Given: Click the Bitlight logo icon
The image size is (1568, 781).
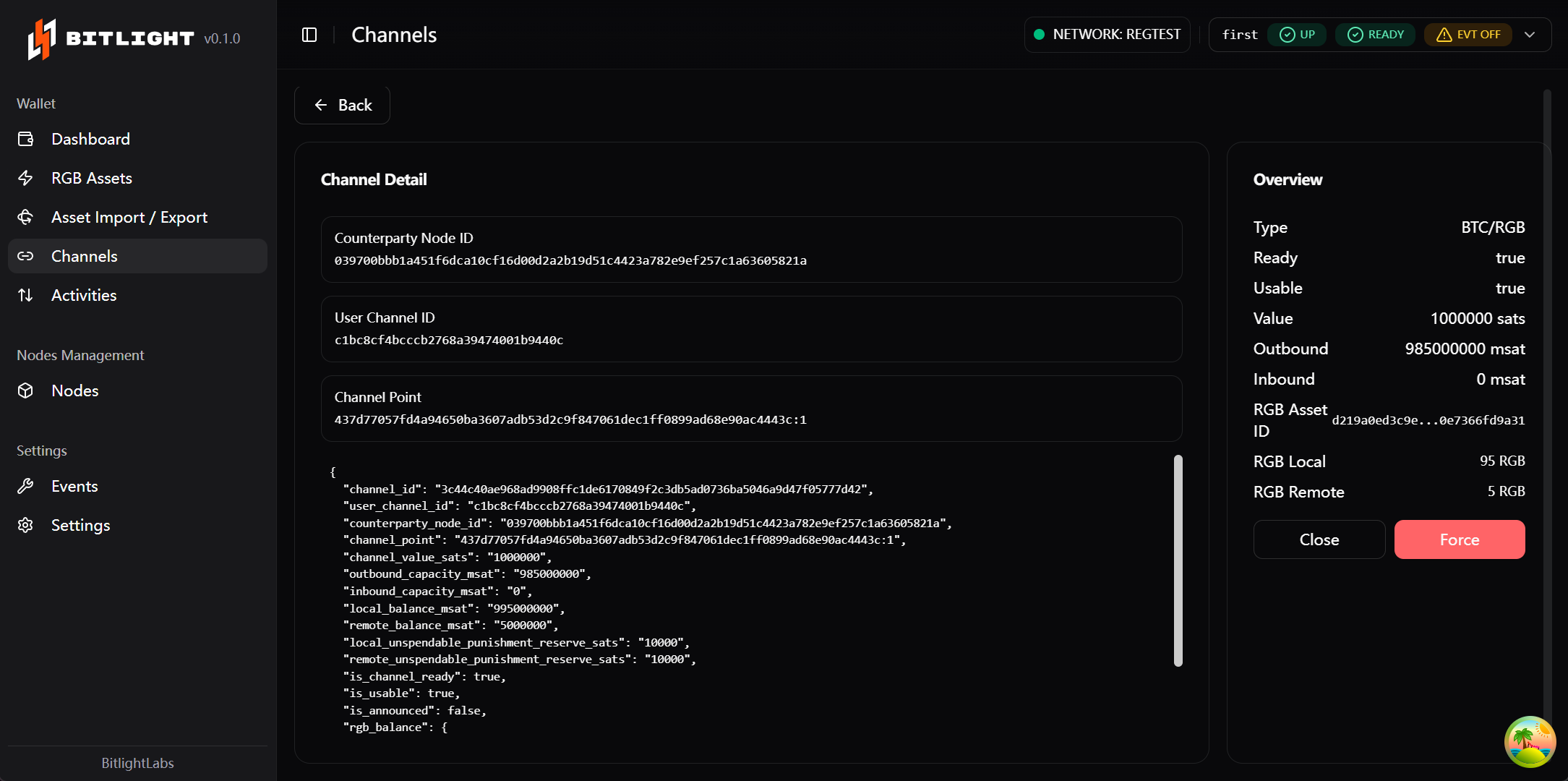Looking at the screenshot, I should pos(41,38).
